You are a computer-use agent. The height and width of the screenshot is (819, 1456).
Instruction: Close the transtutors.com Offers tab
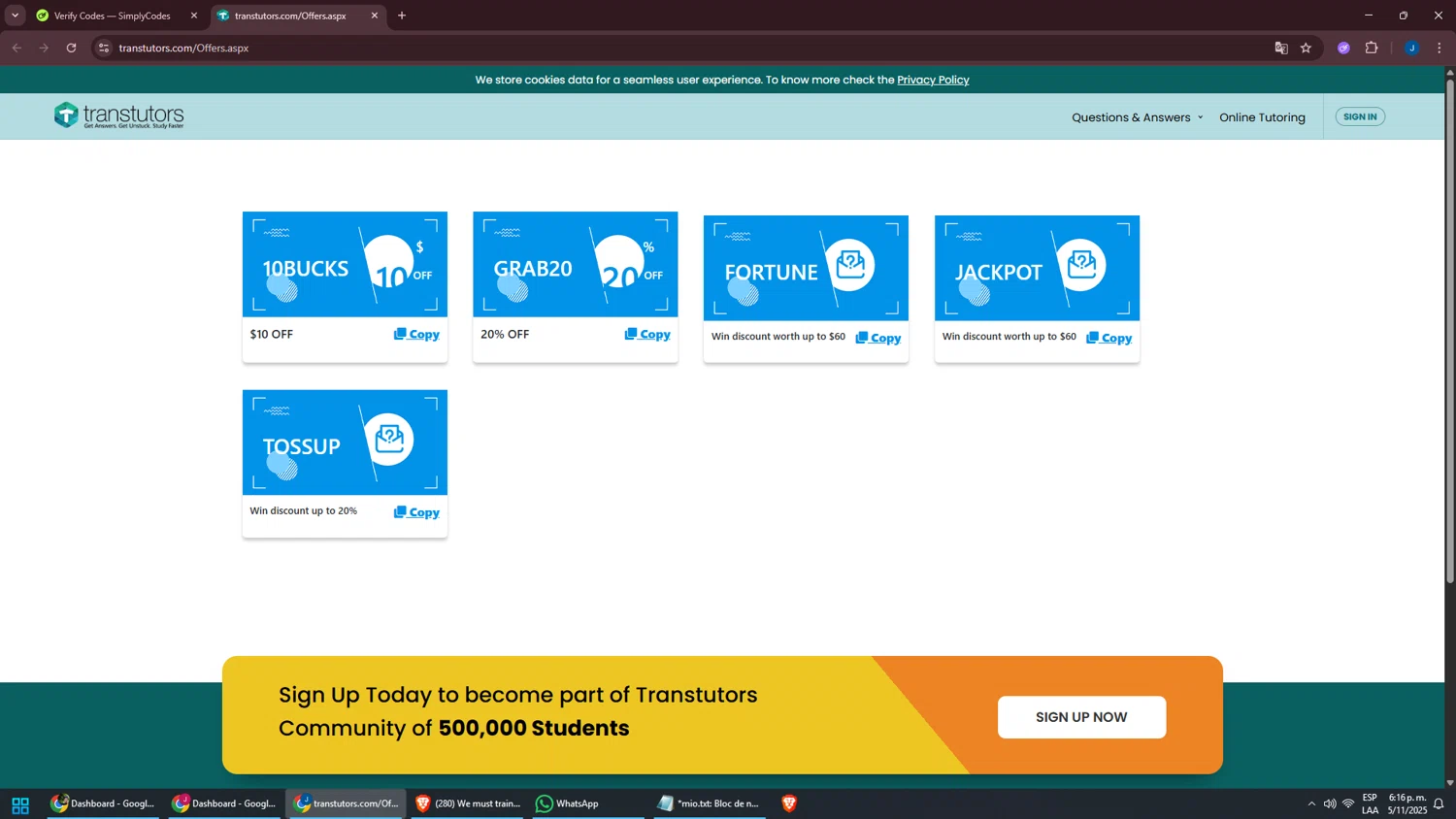tap(375, 16)
